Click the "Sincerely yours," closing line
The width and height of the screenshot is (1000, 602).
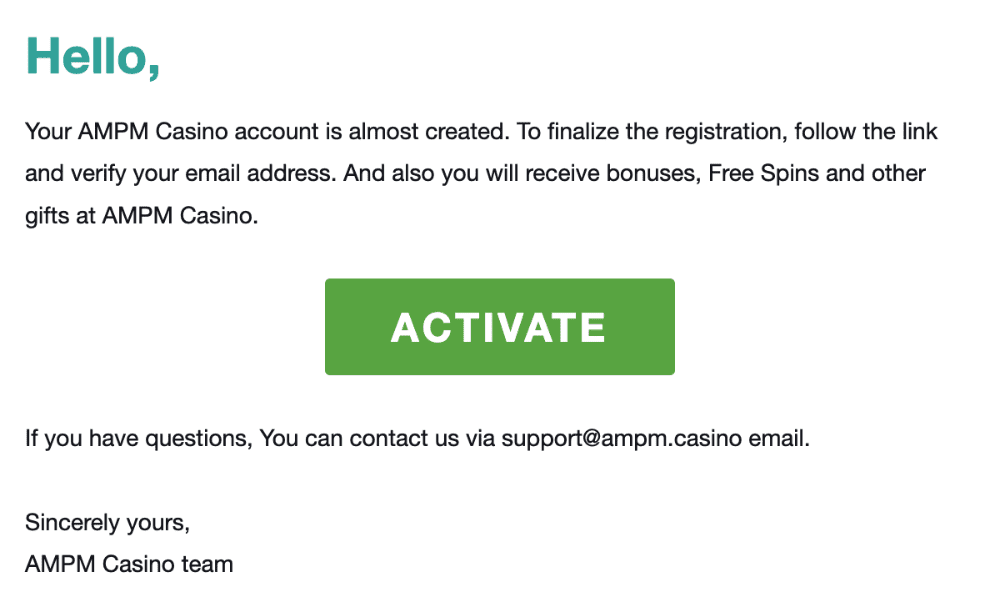(x=107, y=522)
